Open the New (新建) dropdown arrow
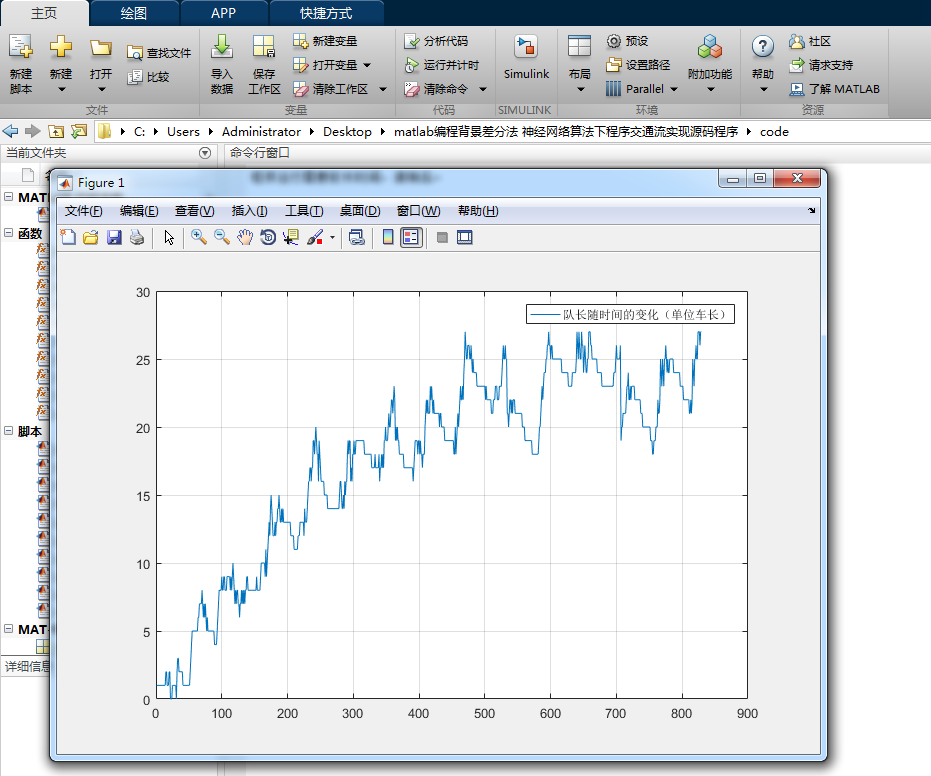 pyautogui.click(x=61, y=89)
